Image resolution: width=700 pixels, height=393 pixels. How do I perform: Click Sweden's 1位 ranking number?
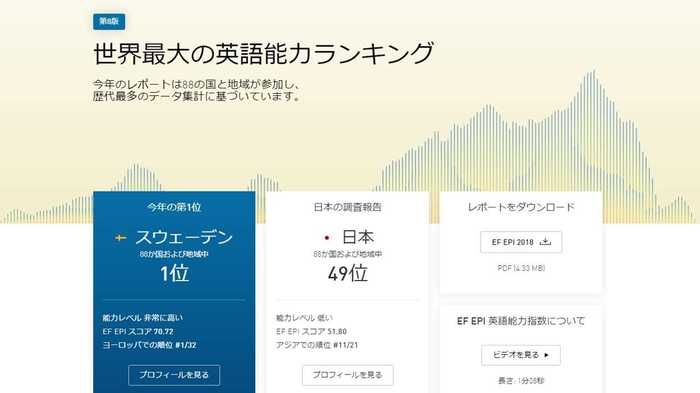[x=175, y=273]
